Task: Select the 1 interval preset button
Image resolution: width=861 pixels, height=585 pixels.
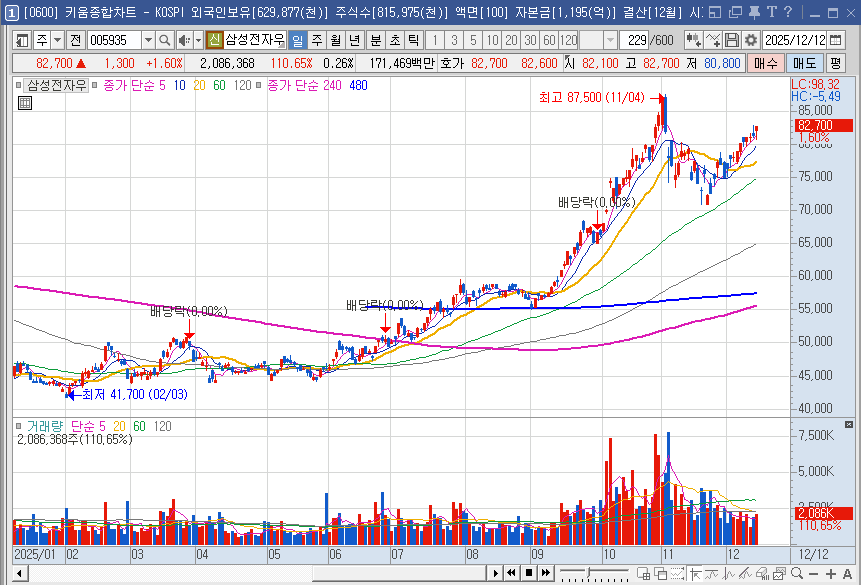Action: tap(435, 40)
